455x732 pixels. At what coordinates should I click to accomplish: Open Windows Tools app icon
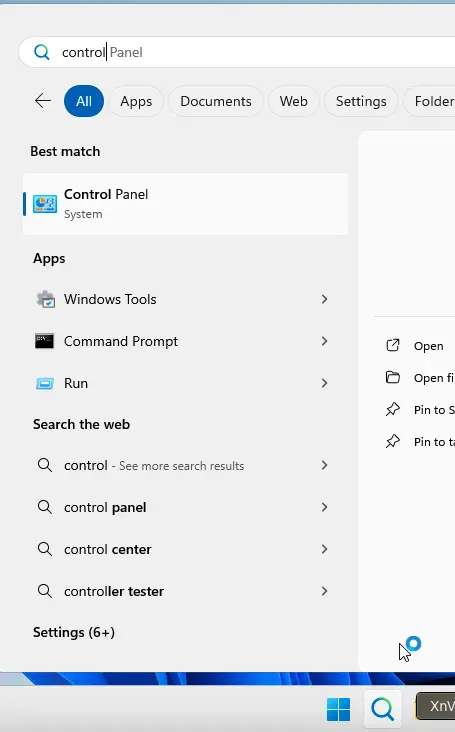(45, 299)
